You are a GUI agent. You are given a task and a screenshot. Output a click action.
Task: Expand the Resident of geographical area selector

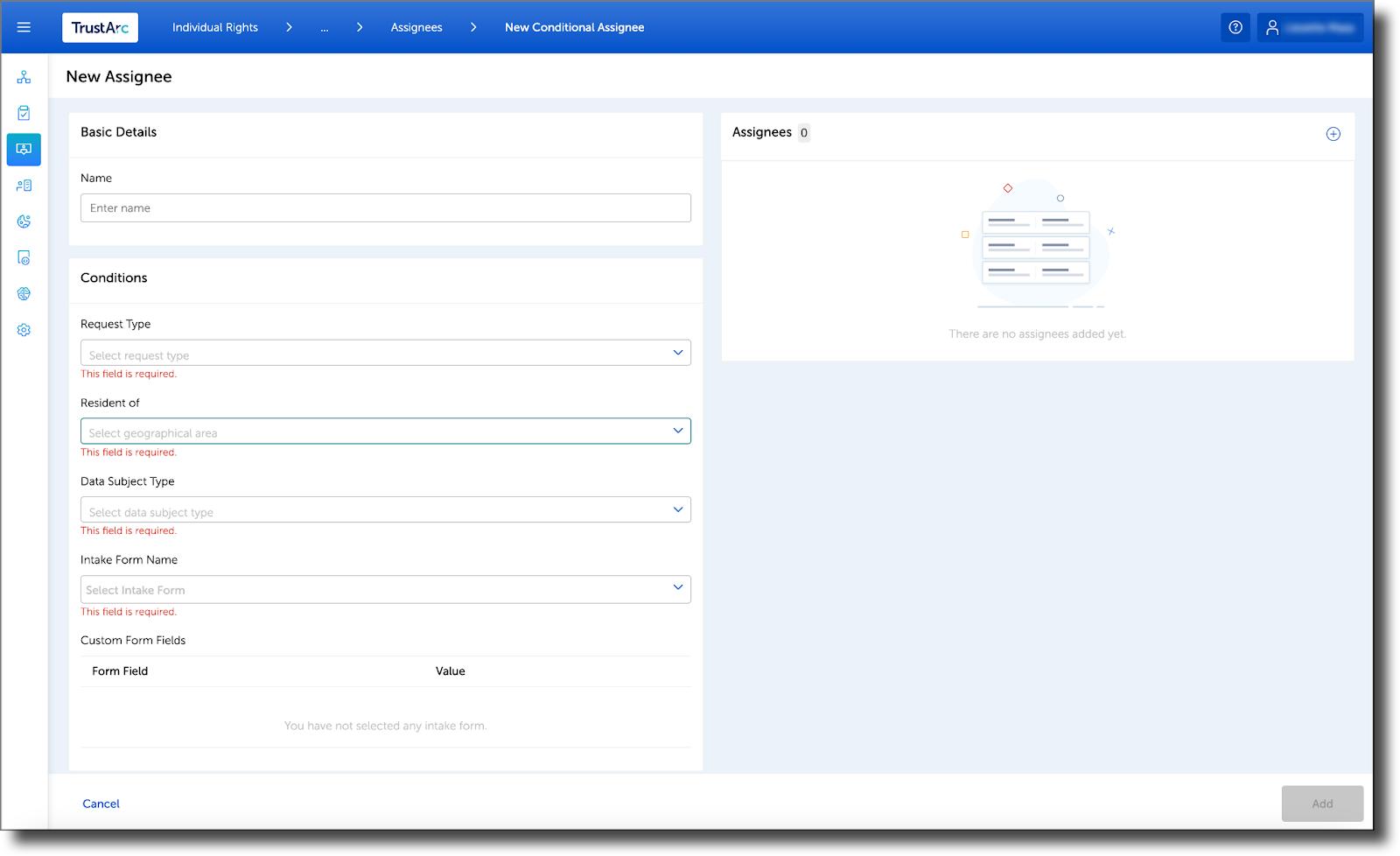pos(385,431)
